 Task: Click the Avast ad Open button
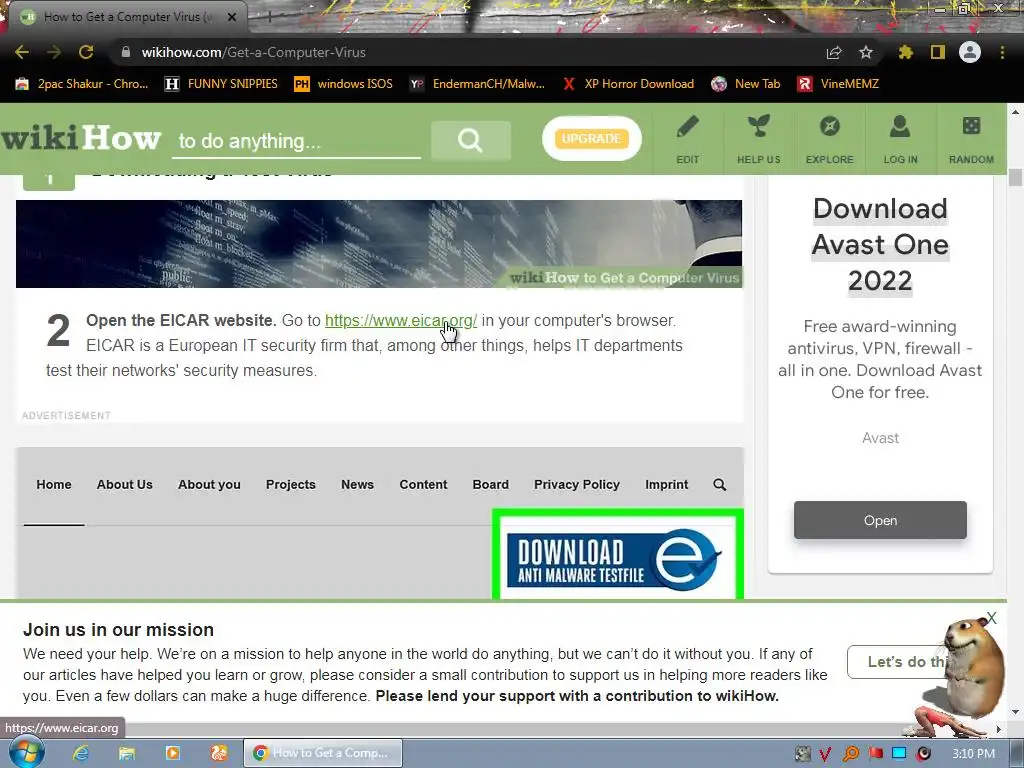(880, 520)
